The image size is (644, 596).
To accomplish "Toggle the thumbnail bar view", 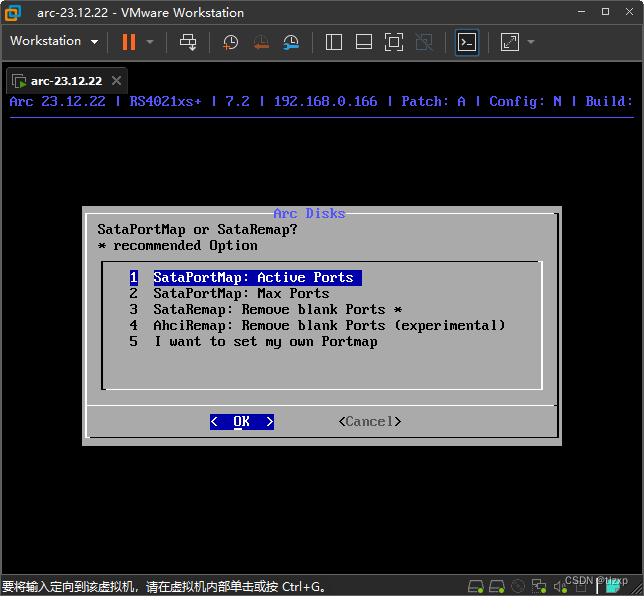I will pos(364,42).
